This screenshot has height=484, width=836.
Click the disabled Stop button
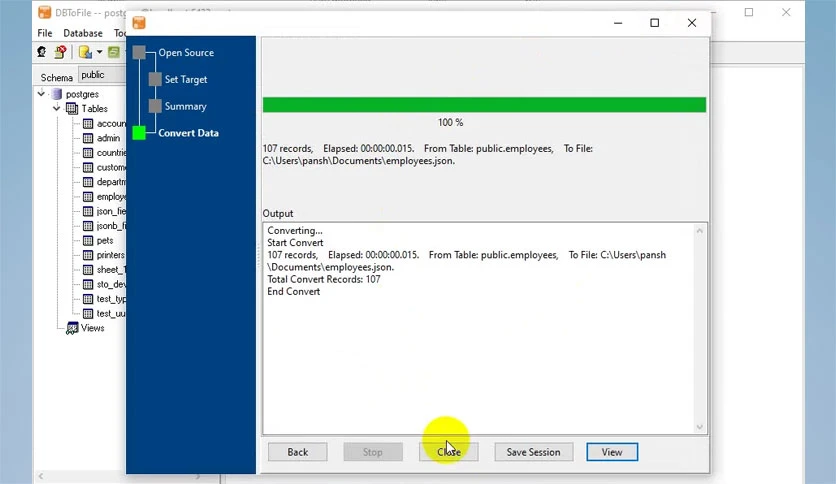click(x=373, y=452)
